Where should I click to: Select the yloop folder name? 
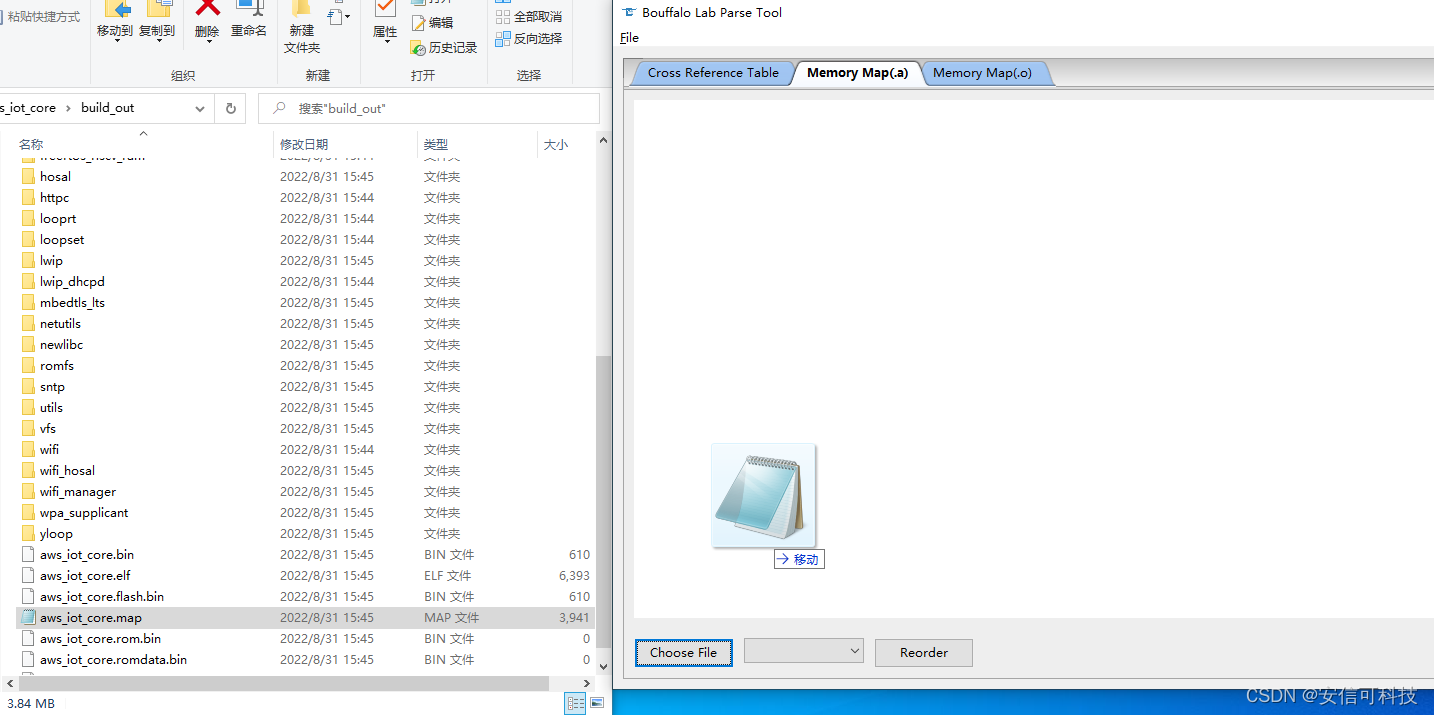pyautogui.click(x=56, y=534)
